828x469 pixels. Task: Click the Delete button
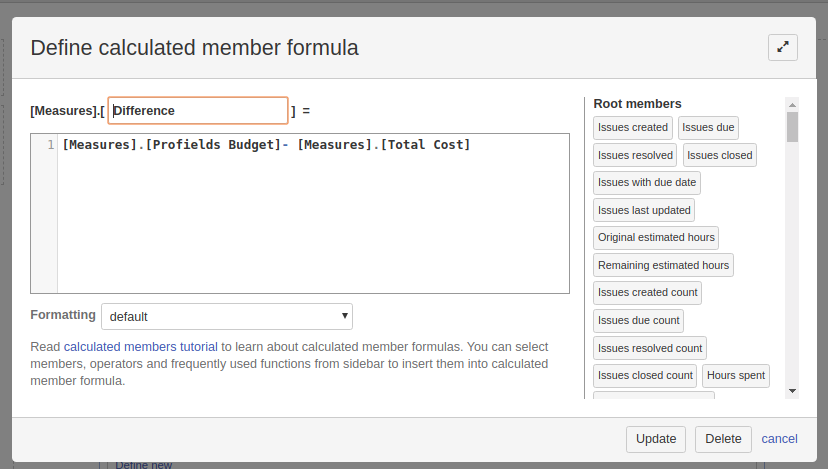pos(723,439)
